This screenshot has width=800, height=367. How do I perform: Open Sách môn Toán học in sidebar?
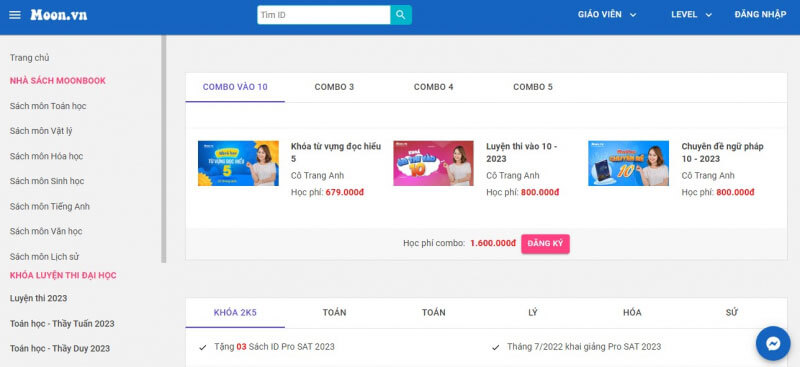point(48,106)
